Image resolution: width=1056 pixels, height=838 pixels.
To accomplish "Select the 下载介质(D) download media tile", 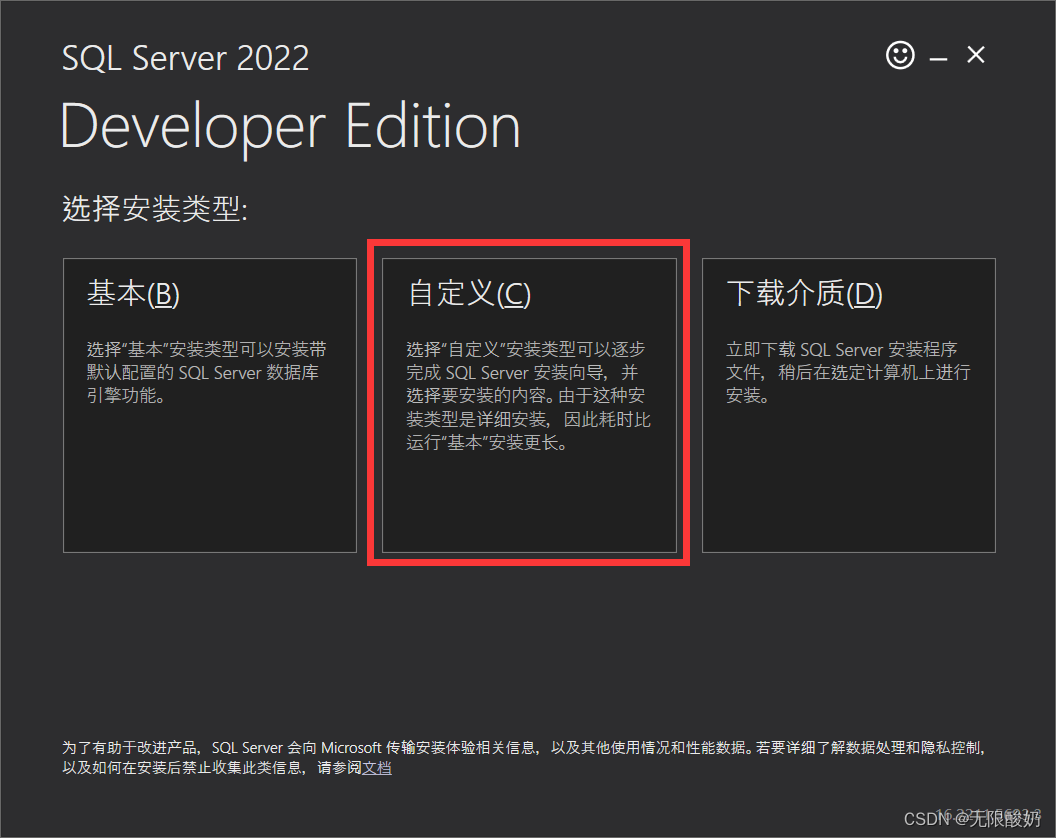I will [848, 405].
